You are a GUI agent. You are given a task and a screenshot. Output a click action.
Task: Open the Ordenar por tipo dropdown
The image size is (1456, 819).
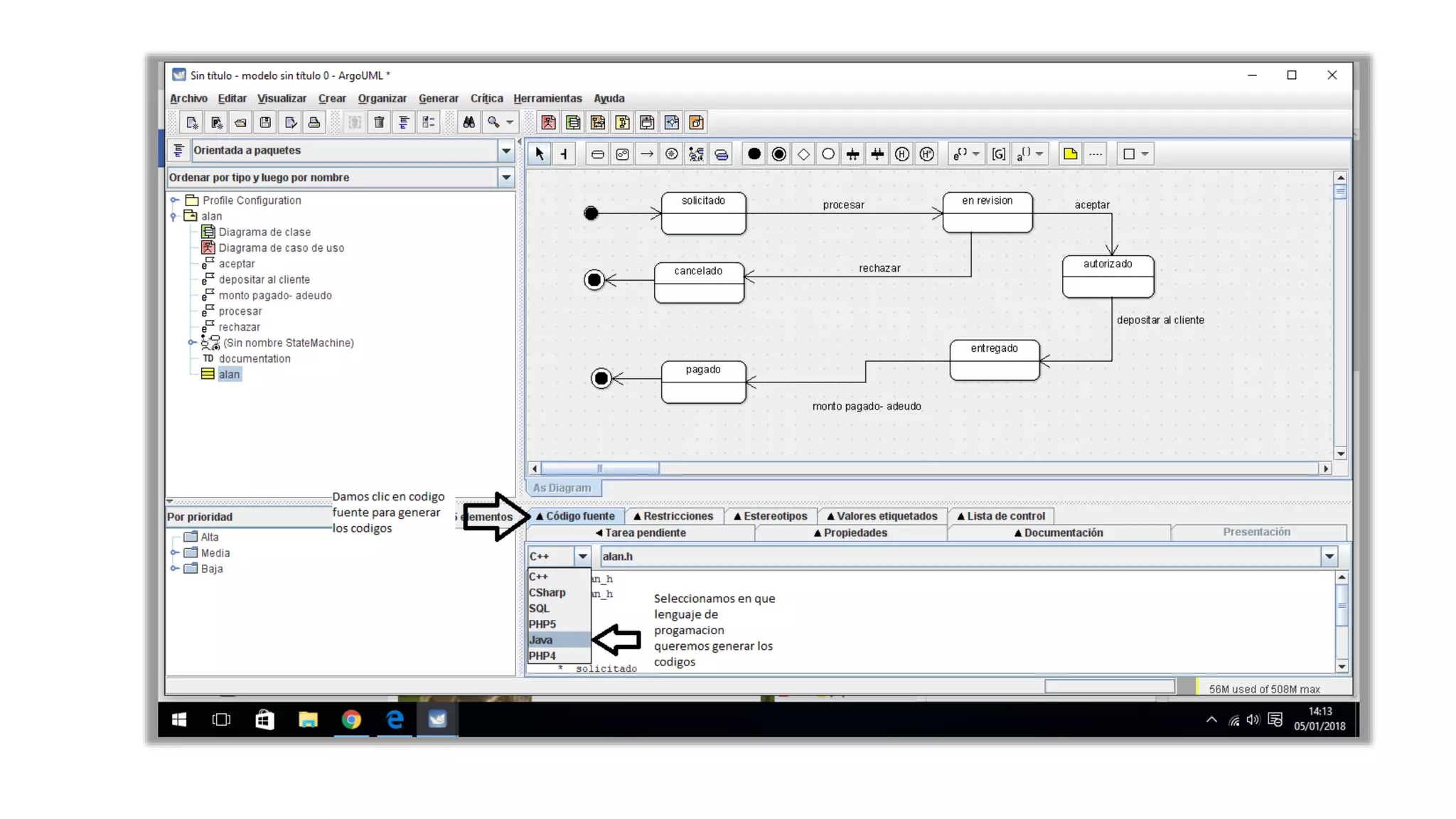505,177
